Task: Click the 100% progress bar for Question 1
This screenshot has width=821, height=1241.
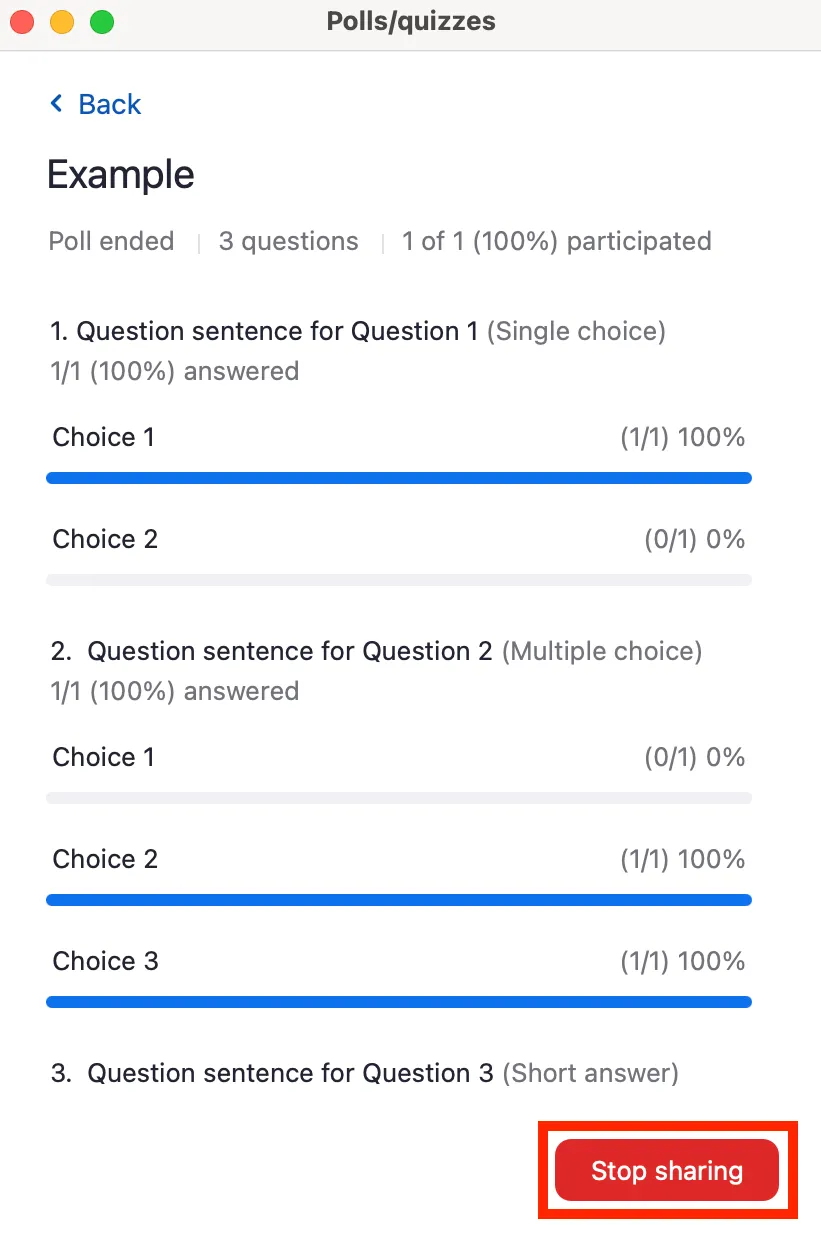Action: click(x=398, y=478)
